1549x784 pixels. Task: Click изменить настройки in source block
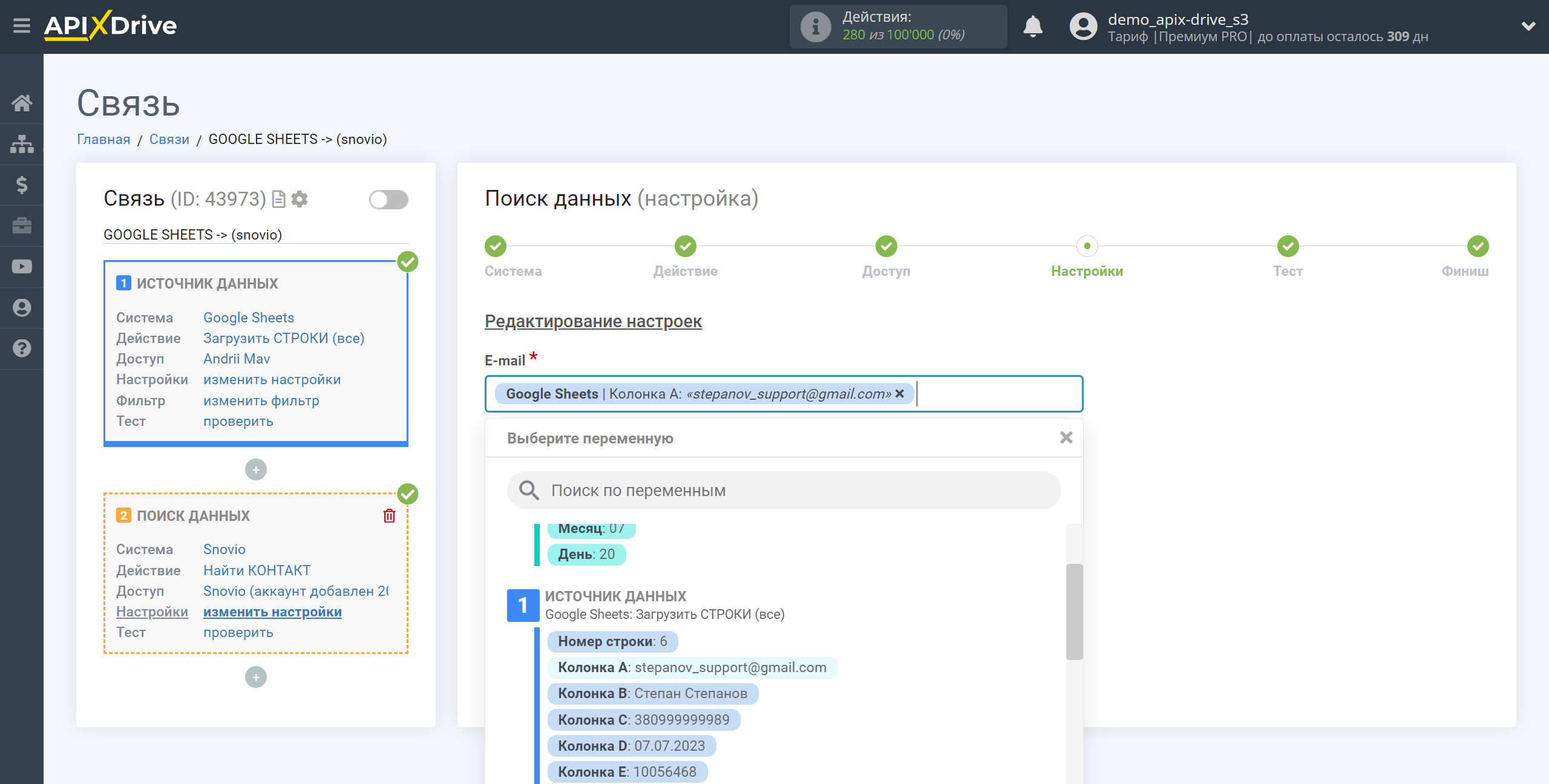(272, 379)
